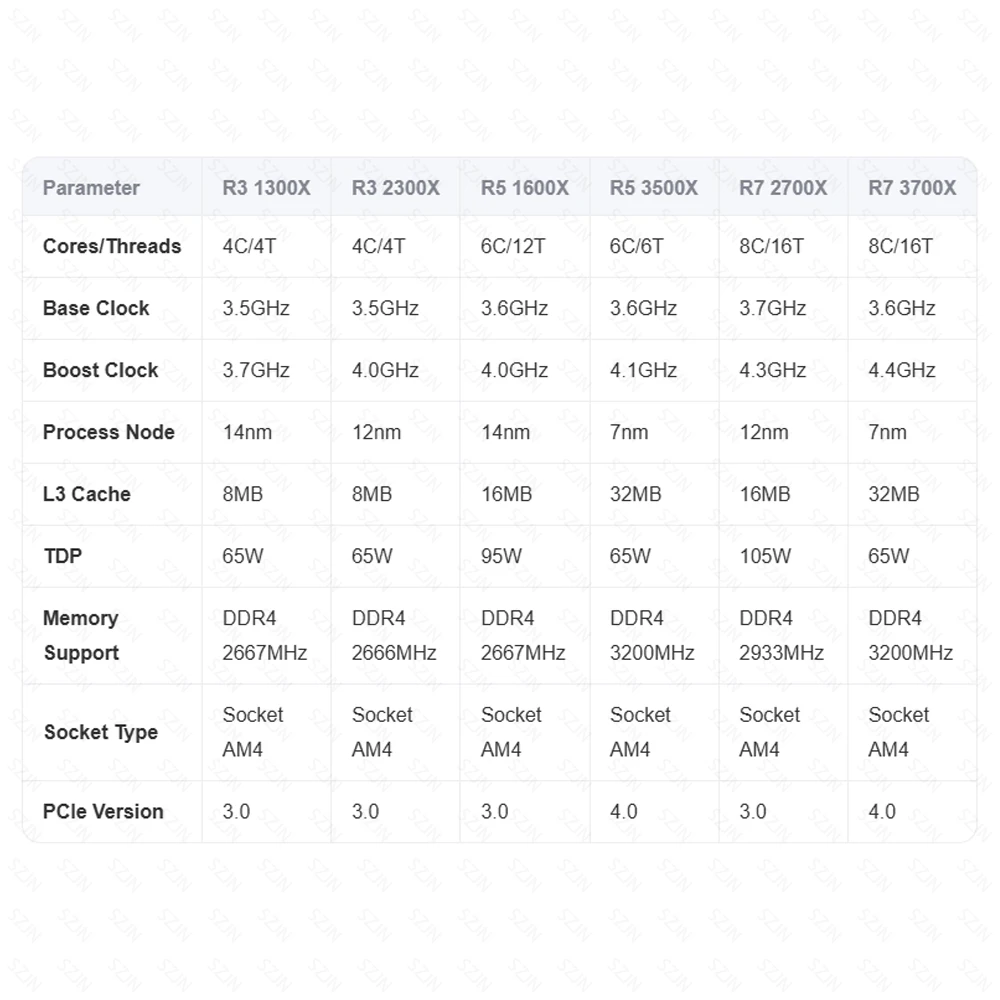Click the R5 3500X column header
The height and width of the screenshot is (1000, 1000).
click(653, 188)
